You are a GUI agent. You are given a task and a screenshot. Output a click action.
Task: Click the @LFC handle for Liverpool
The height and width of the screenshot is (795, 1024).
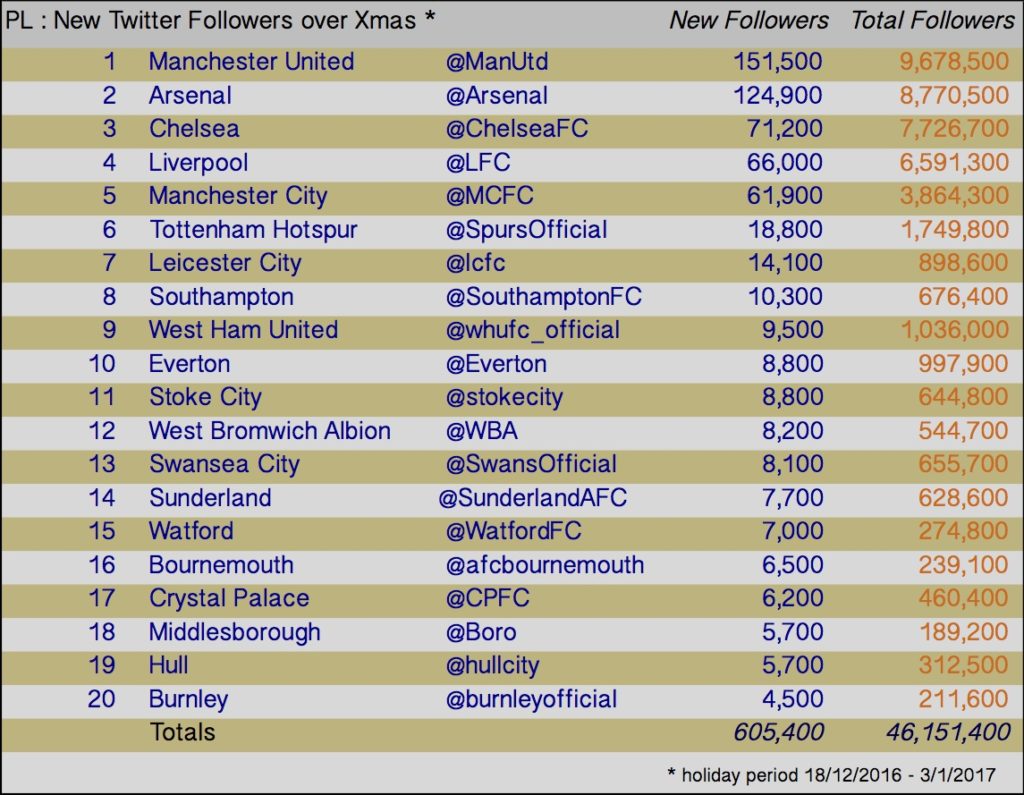point(478,163)
